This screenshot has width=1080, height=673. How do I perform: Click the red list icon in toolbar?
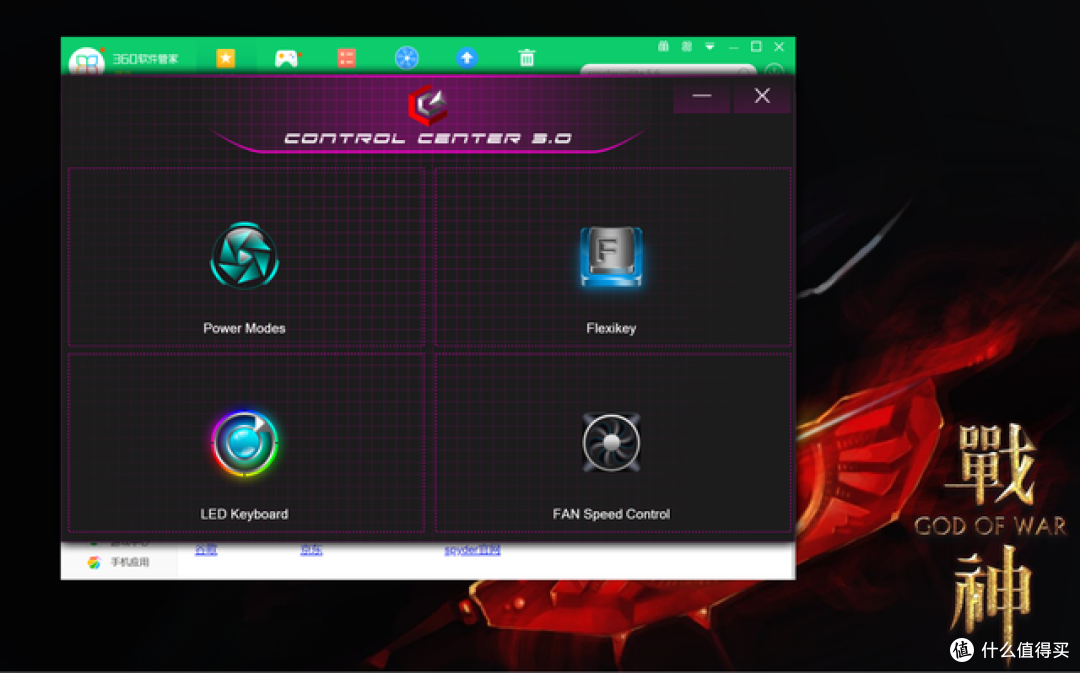tap(346, 58)
